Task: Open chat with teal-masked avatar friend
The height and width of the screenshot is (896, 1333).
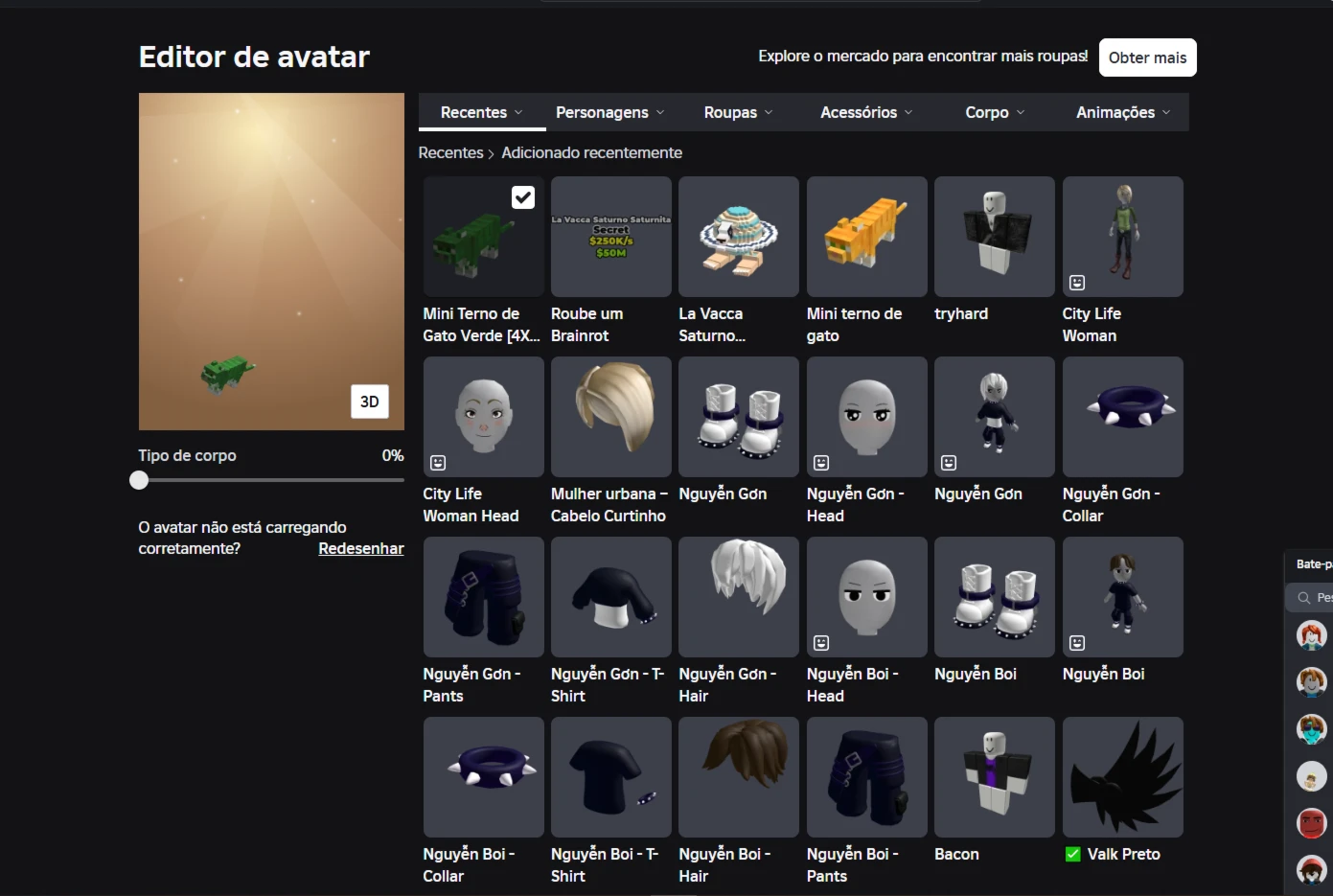Action: tap(1312, 729)
